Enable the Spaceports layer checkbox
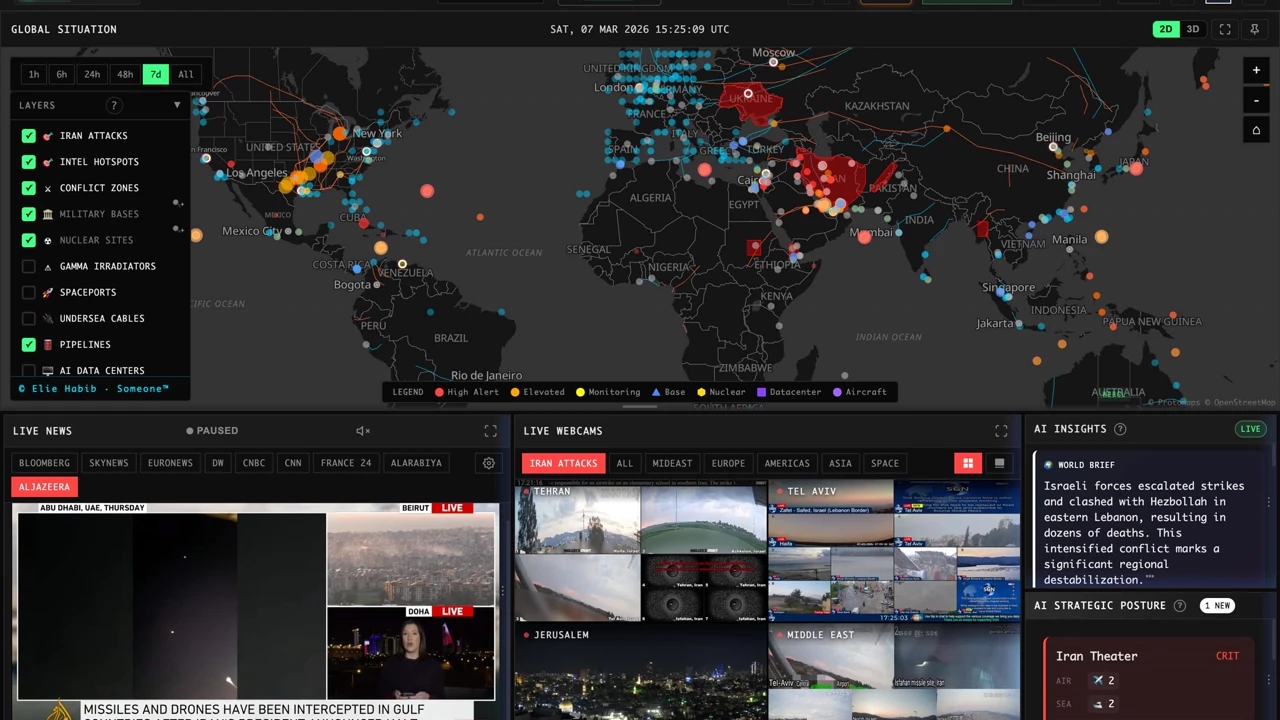This screenshot has width=1280, height=720. click(29, 292)
